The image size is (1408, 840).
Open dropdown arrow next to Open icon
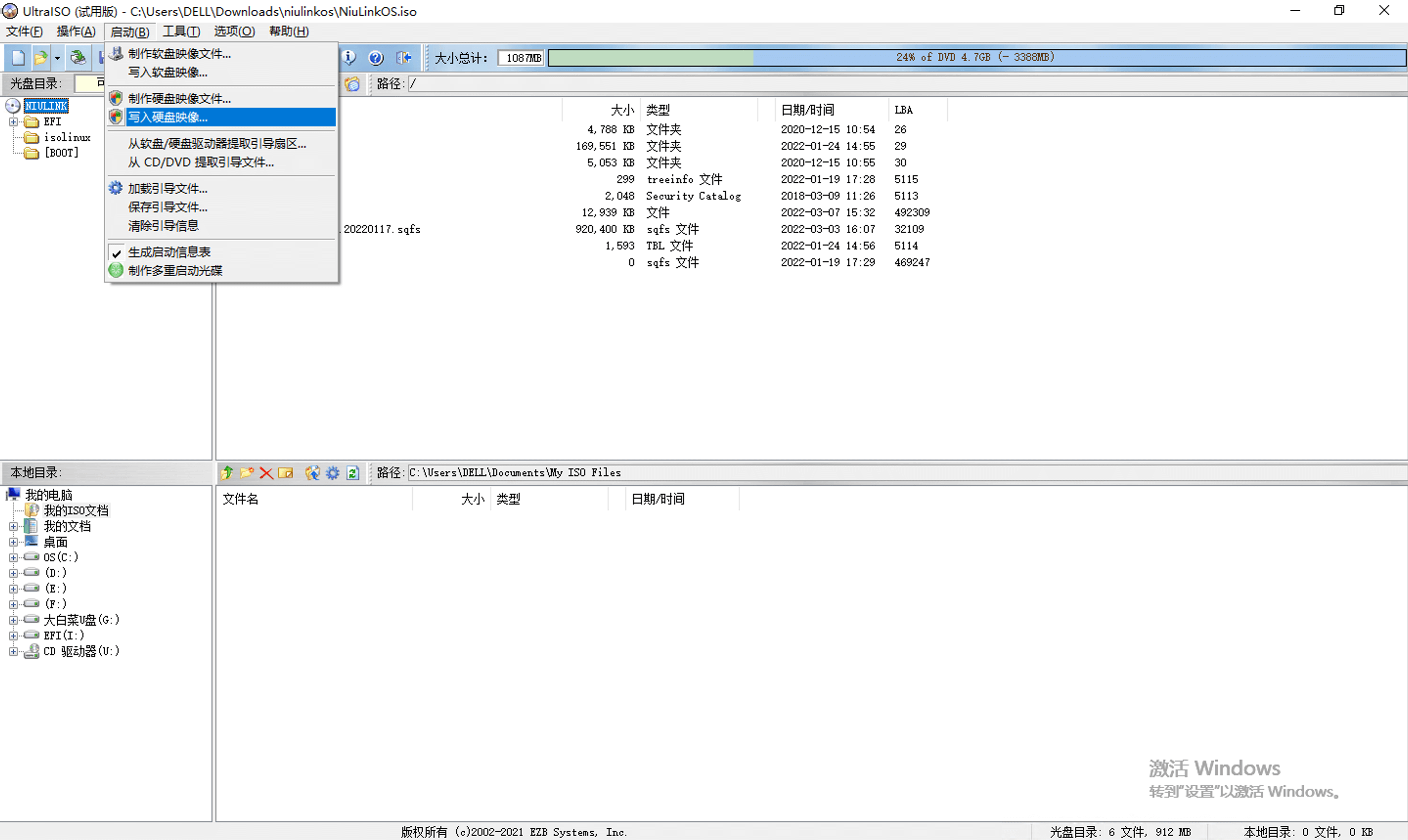[57, 58]
